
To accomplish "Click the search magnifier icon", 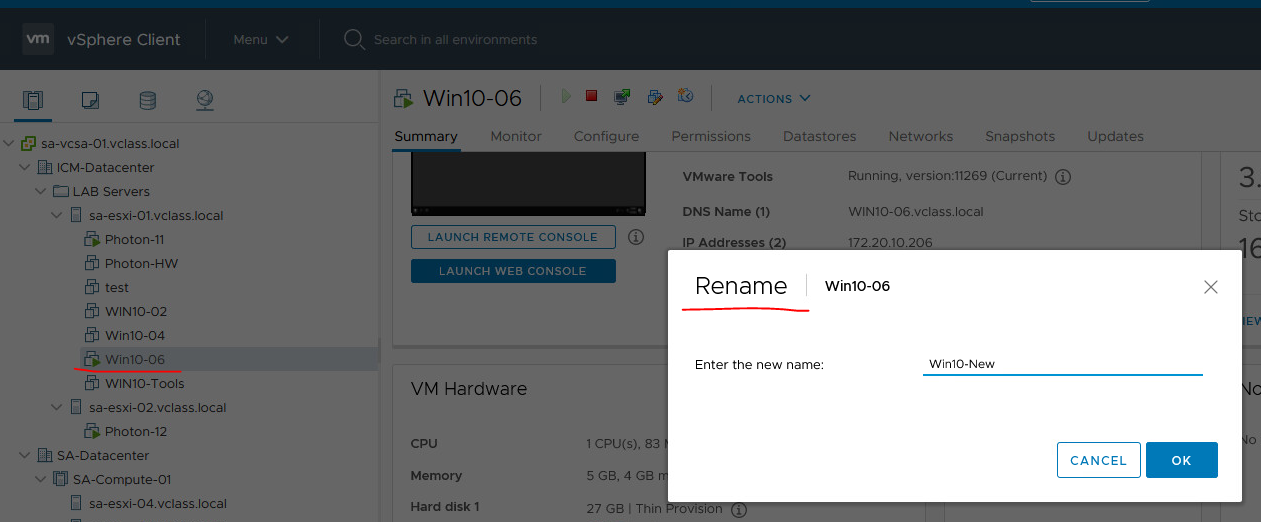I will [x=354, y=39].
